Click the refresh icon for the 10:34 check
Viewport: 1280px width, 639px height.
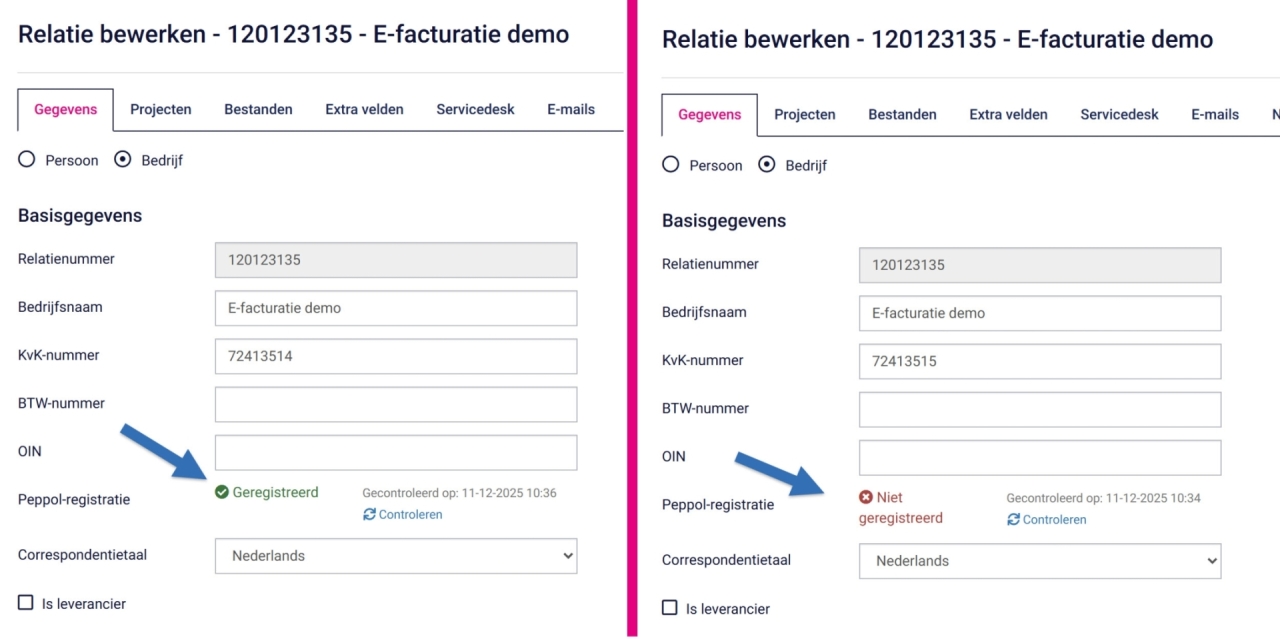(1013, 519)
